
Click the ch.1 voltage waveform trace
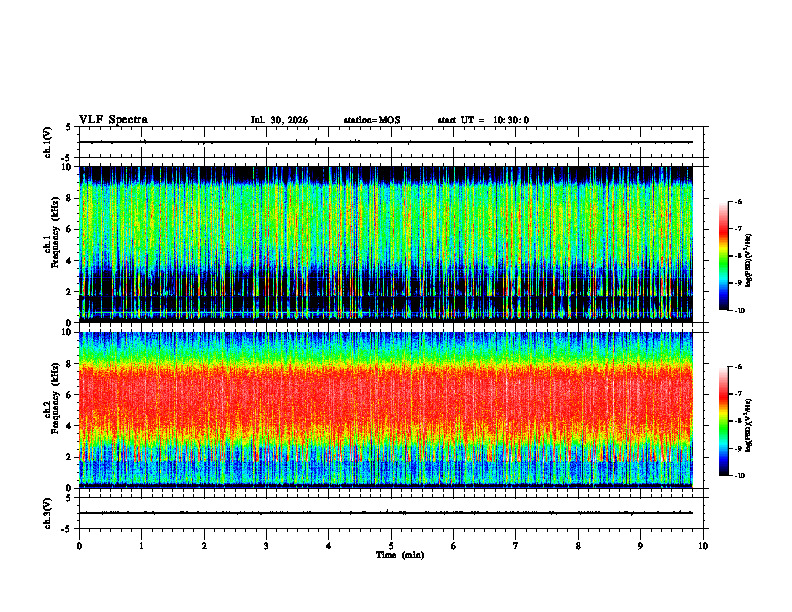pyautogui.click(x=386, y=142)
